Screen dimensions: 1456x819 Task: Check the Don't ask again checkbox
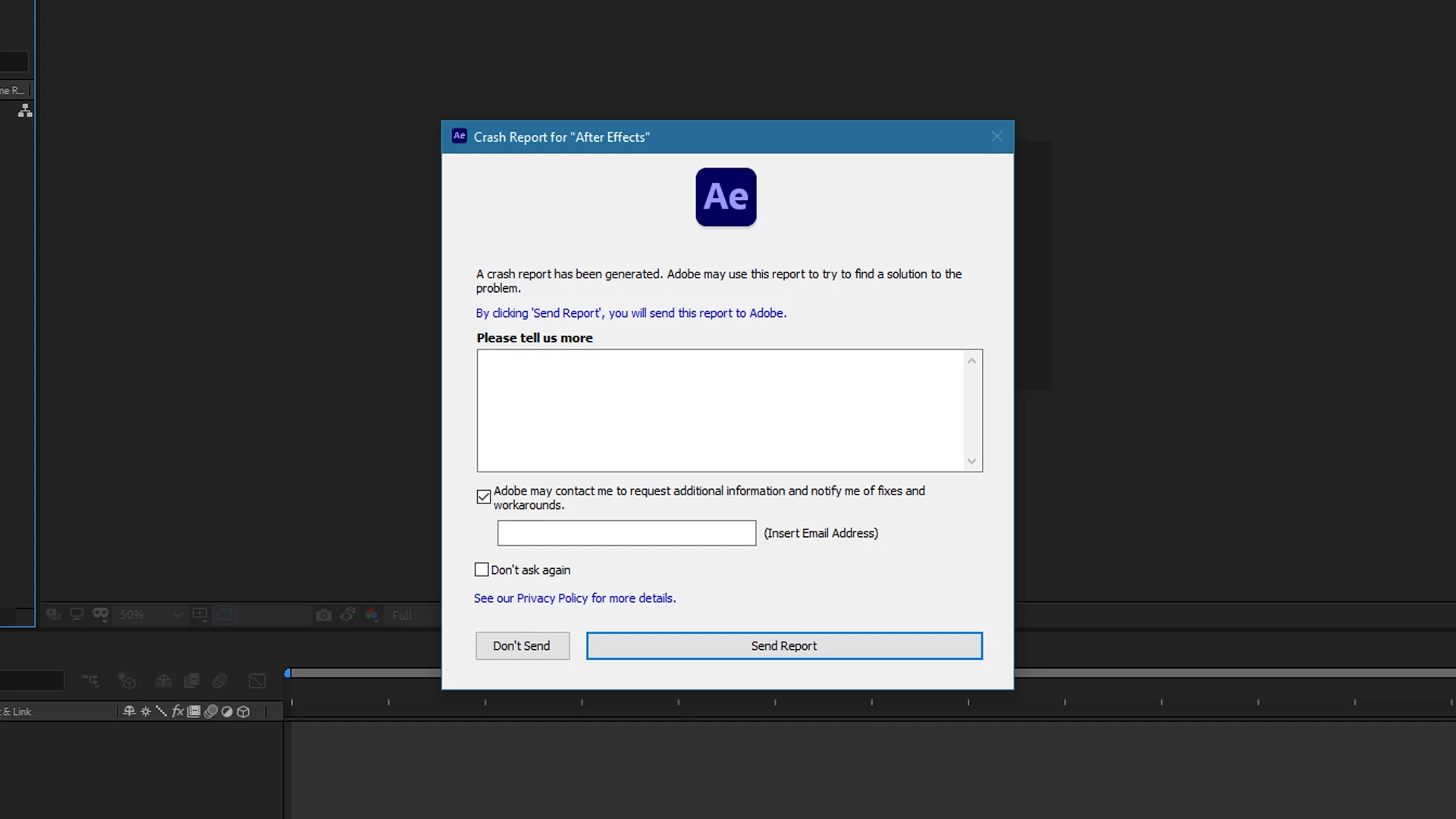click(482, 570)
